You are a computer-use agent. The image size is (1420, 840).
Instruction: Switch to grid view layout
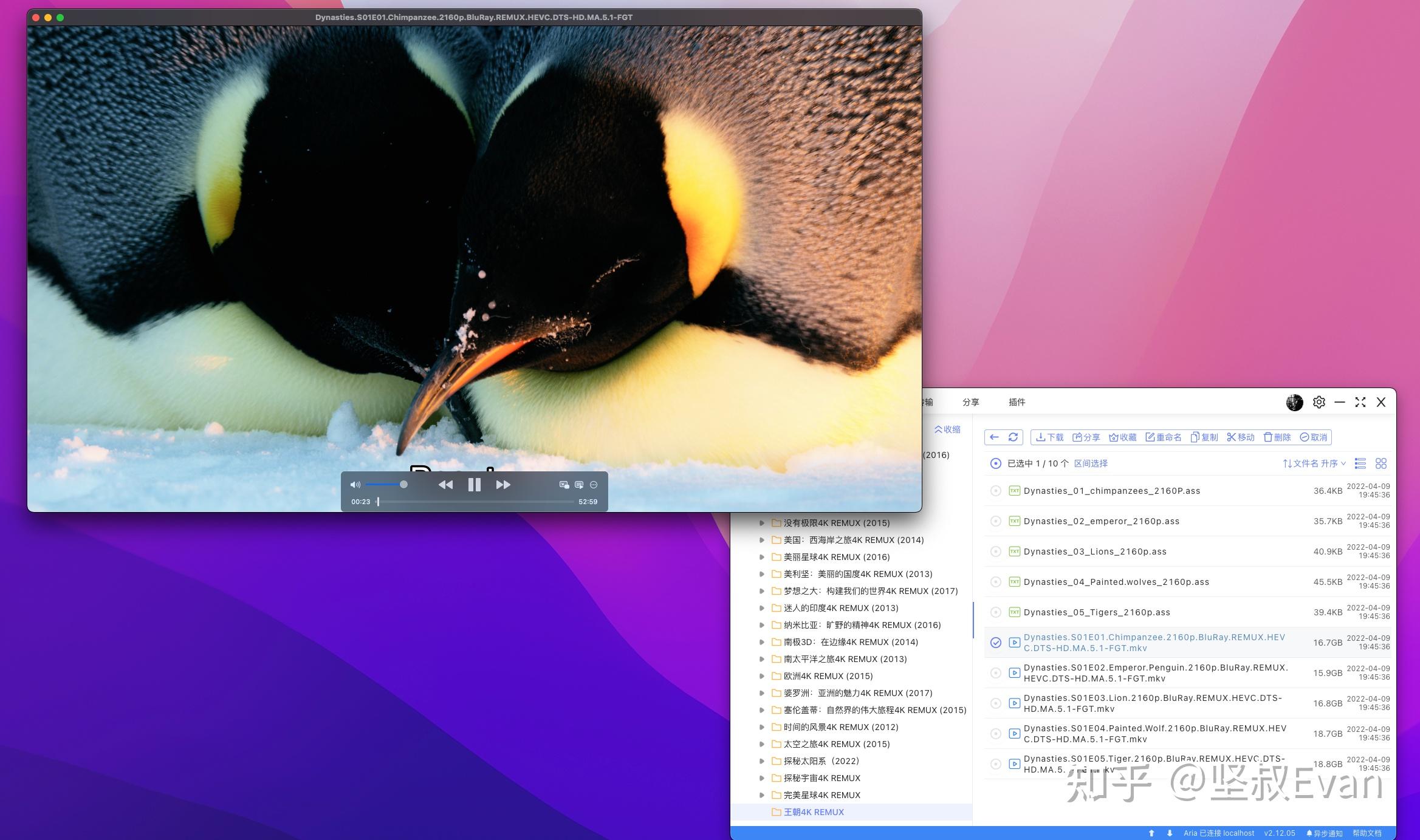coord(1381,463)
